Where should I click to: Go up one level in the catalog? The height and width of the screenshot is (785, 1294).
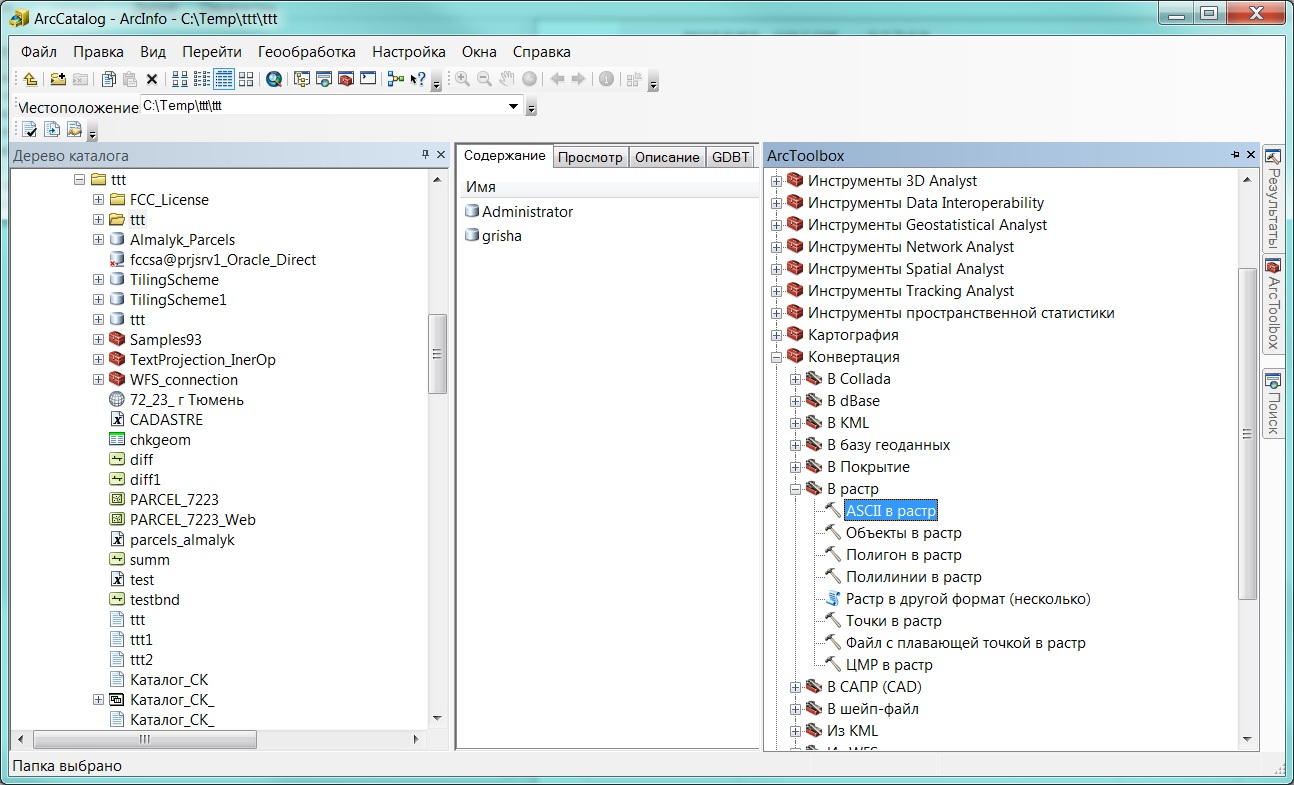30,79
